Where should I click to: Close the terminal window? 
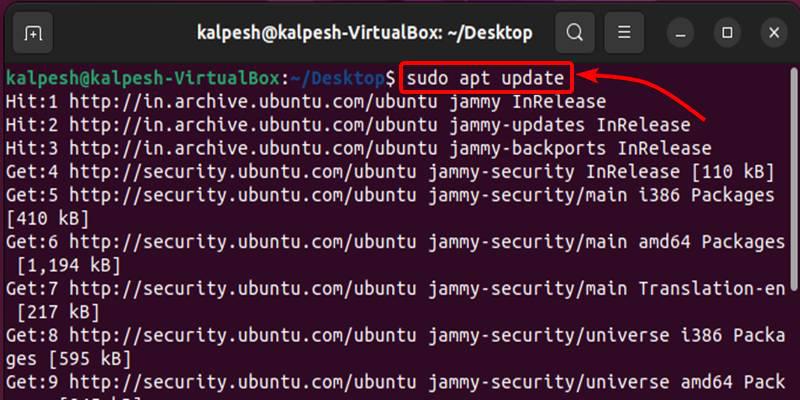click(773, 33)
